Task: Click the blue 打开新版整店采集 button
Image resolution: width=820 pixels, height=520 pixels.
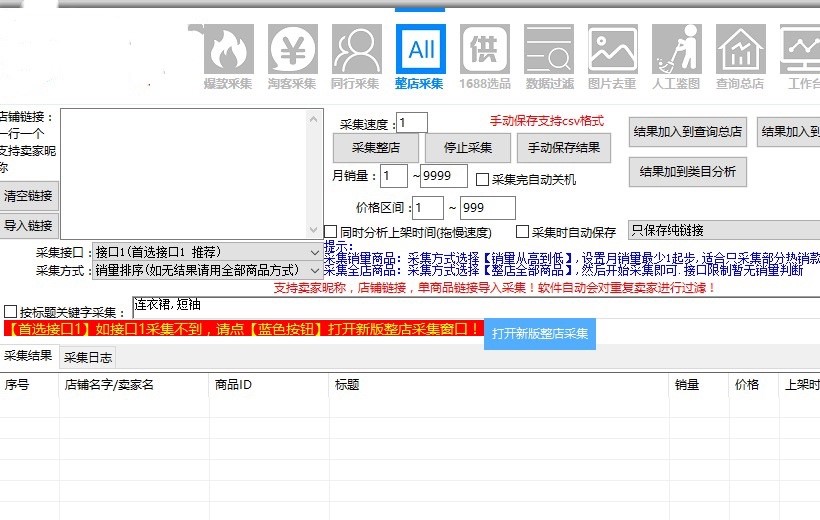Action: click(540, 333)
